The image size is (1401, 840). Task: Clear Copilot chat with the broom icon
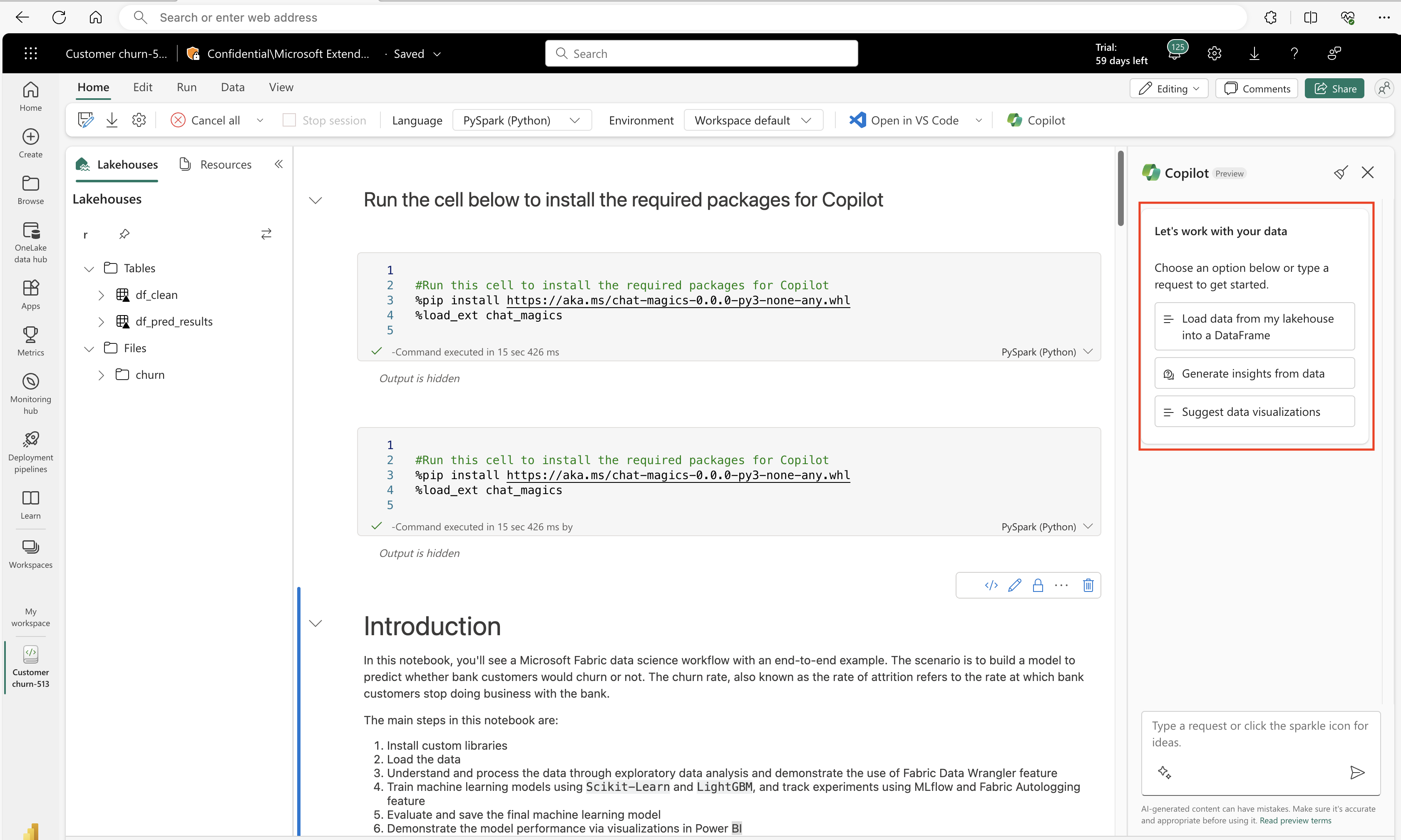pyautogui.click(x=1341, y=173)
